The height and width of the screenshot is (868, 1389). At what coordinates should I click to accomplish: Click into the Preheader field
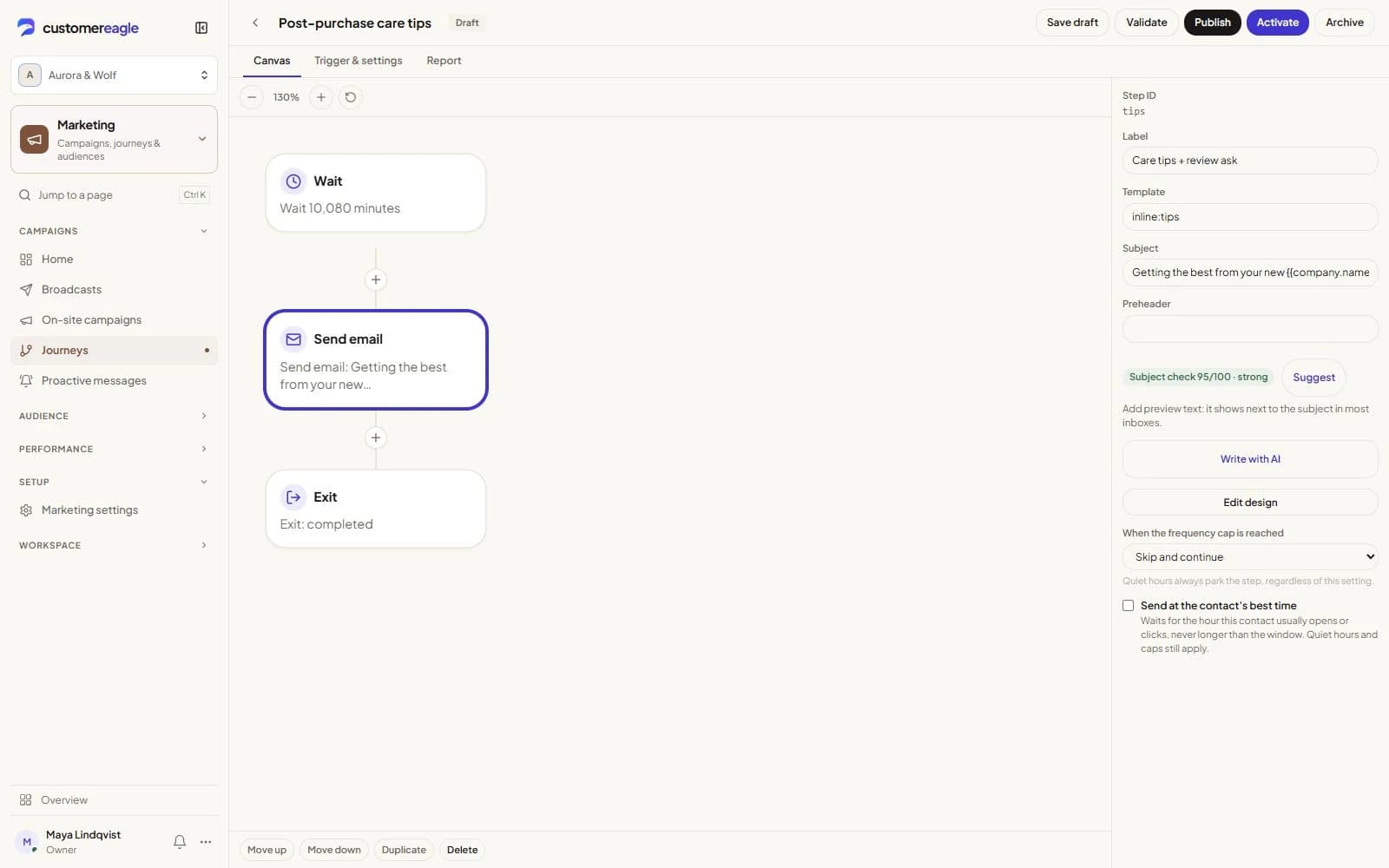(x=1250, y=329)
